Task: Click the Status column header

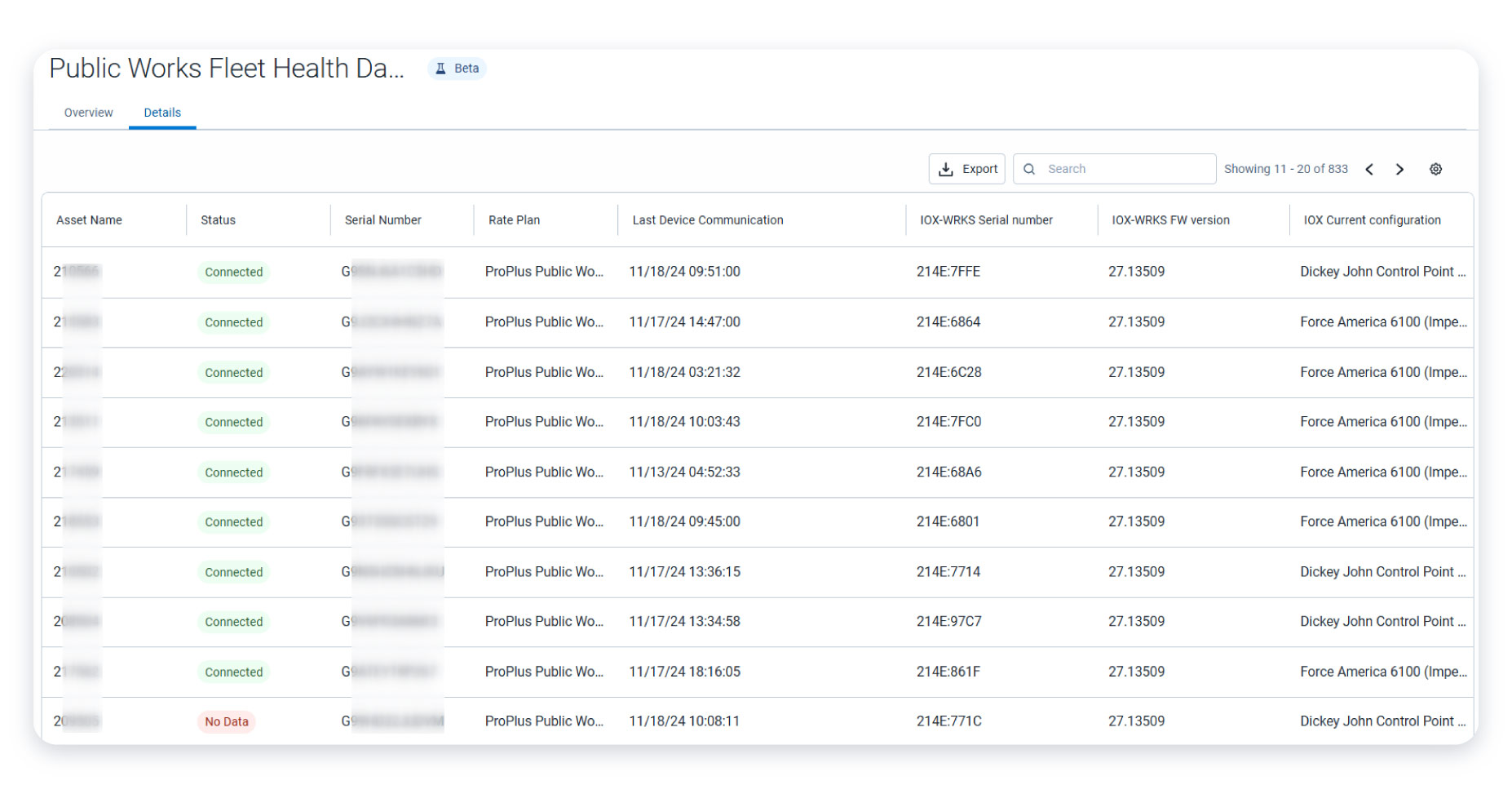Action: [217, 220]
